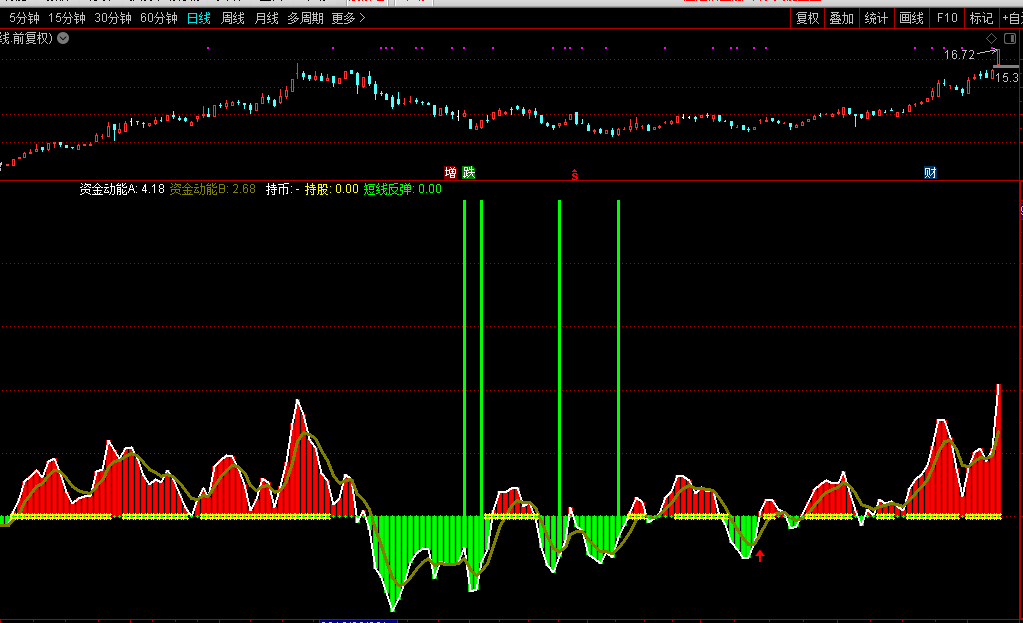Image resolution: width=1023 pixels, height=623 pixels.
Task: Click the 统计 statistics button
Action: pyautogui.click(x=876, y=18)
